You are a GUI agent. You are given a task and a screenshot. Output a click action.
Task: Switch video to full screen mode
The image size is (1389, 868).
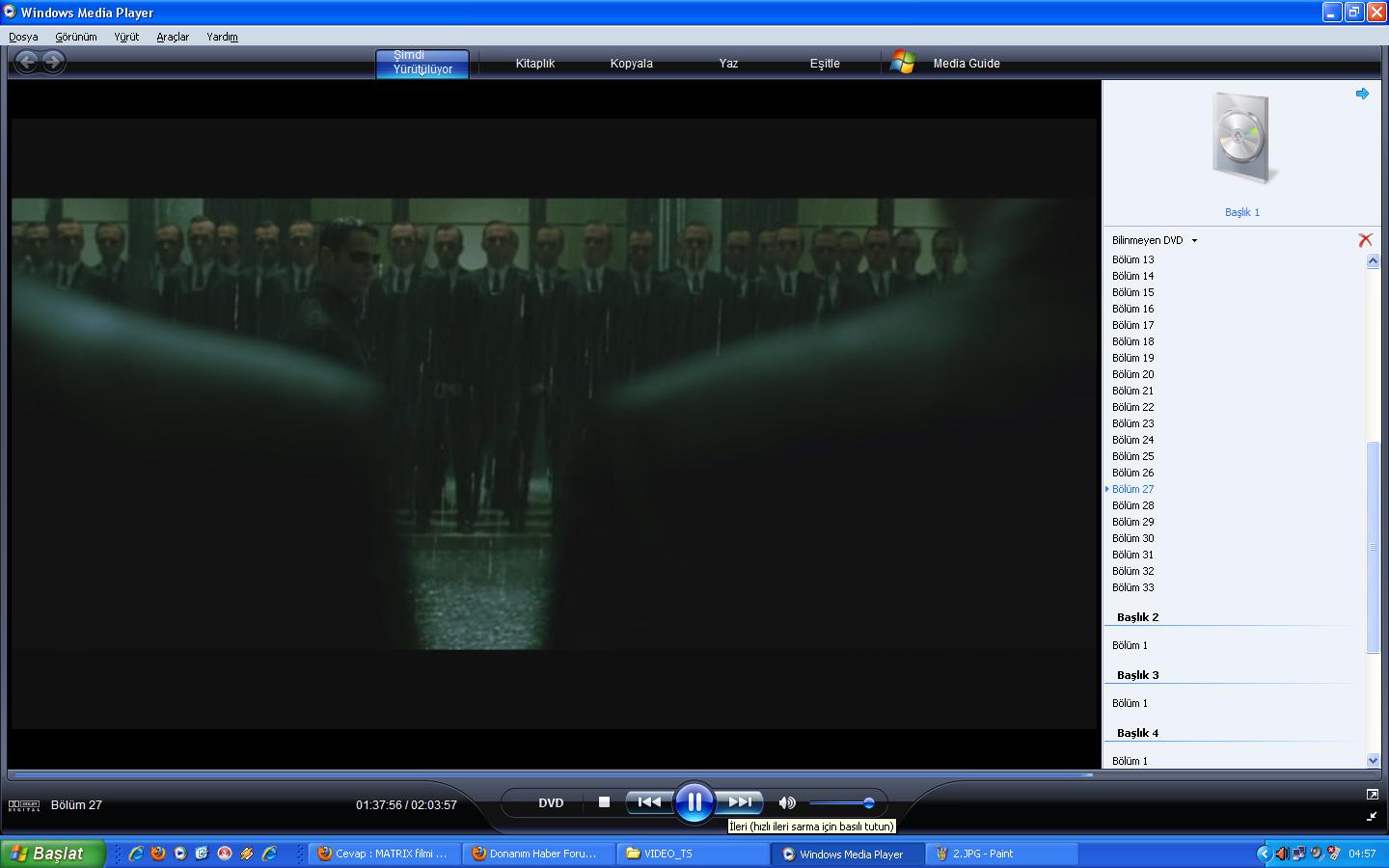click(1372, 794)
